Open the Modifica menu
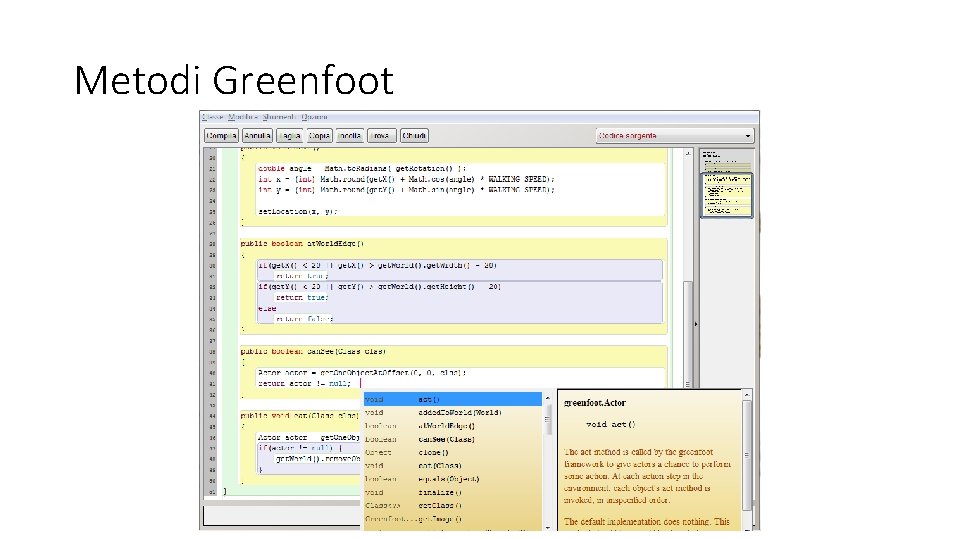This screenshot has width=960, height=540. coord(243,117)
